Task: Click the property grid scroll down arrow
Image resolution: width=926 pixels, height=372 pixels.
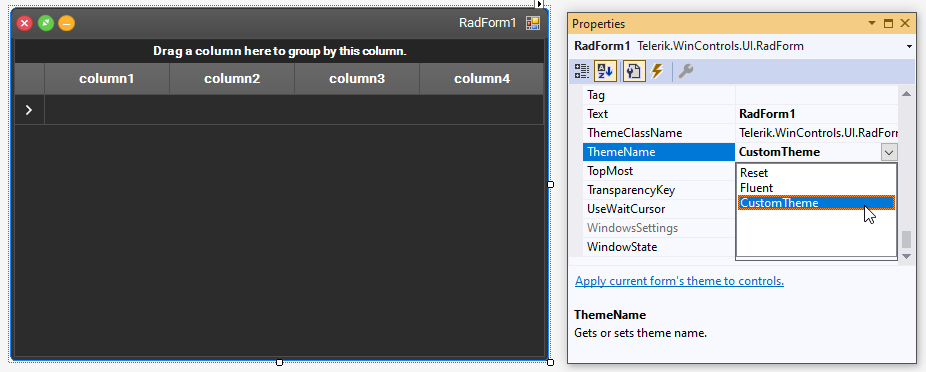Action: click(x=906, y=256)
